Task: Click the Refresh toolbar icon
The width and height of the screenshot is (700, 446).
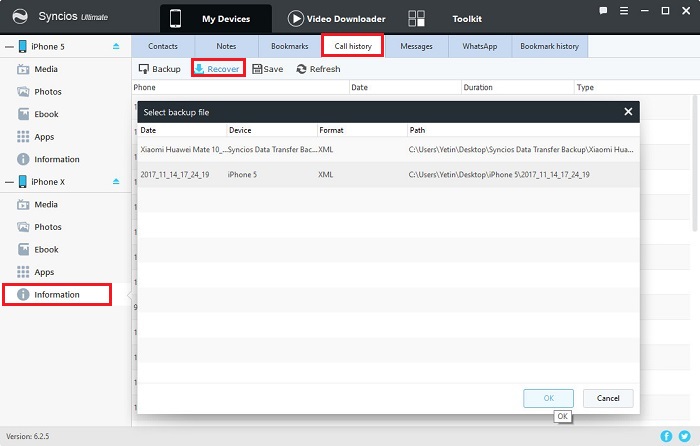Action: tap(301, 69)
